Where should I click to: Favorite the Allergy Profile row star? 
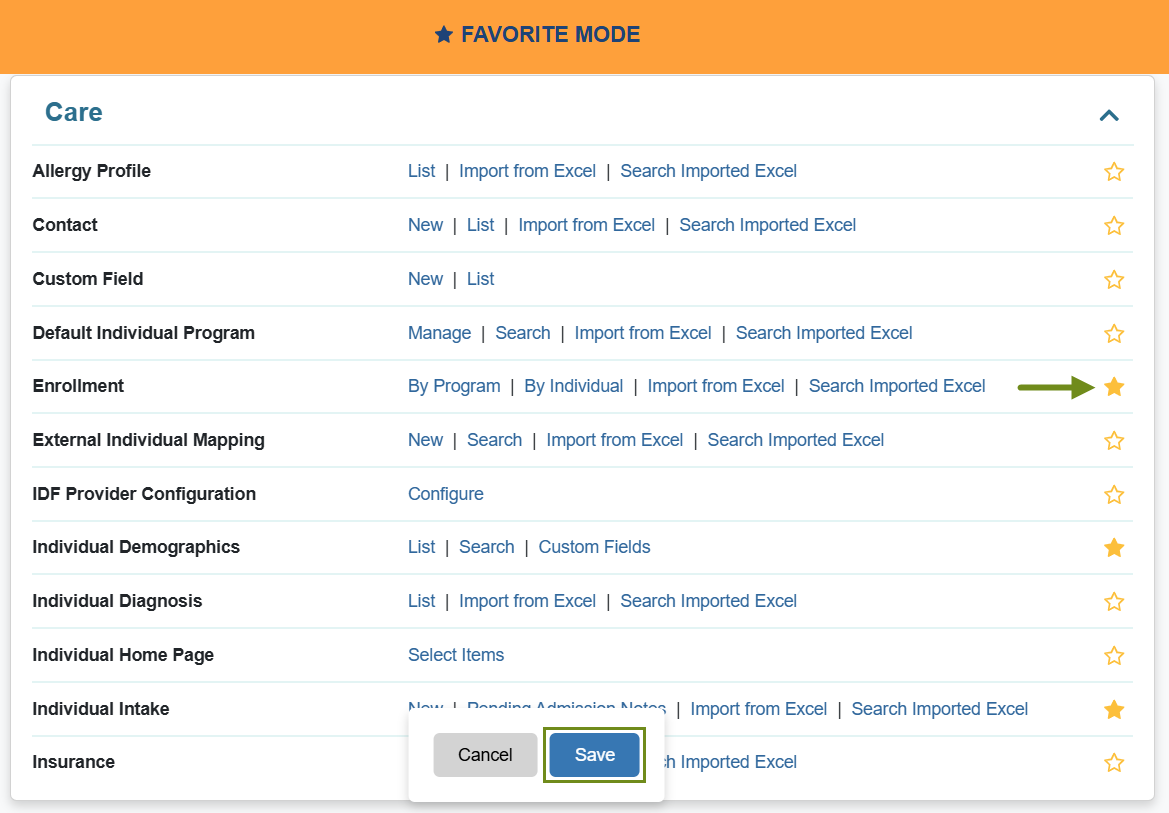[x=1114, y=172]
